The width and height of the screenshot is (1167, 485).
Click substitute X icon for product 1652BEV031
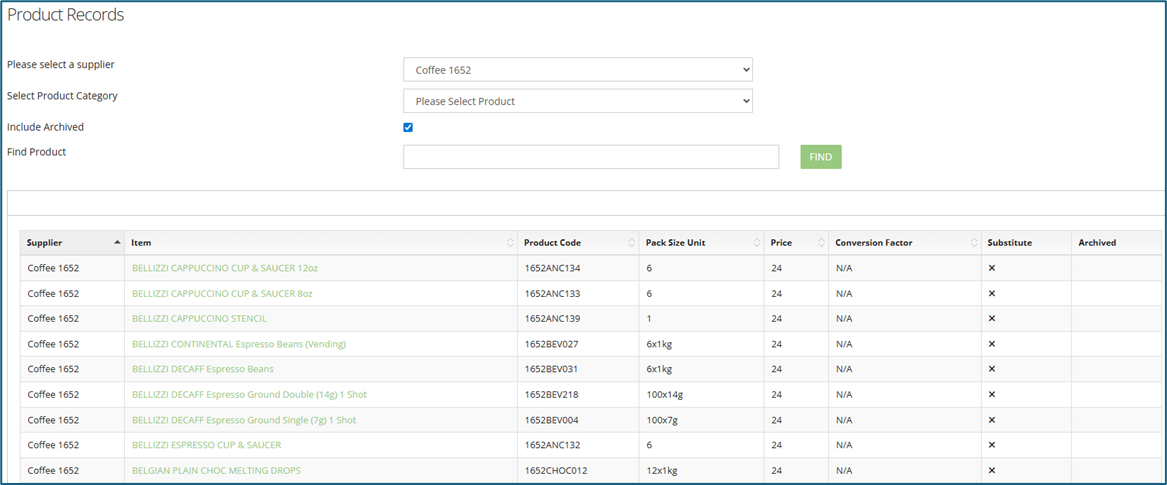click(991, 369)
